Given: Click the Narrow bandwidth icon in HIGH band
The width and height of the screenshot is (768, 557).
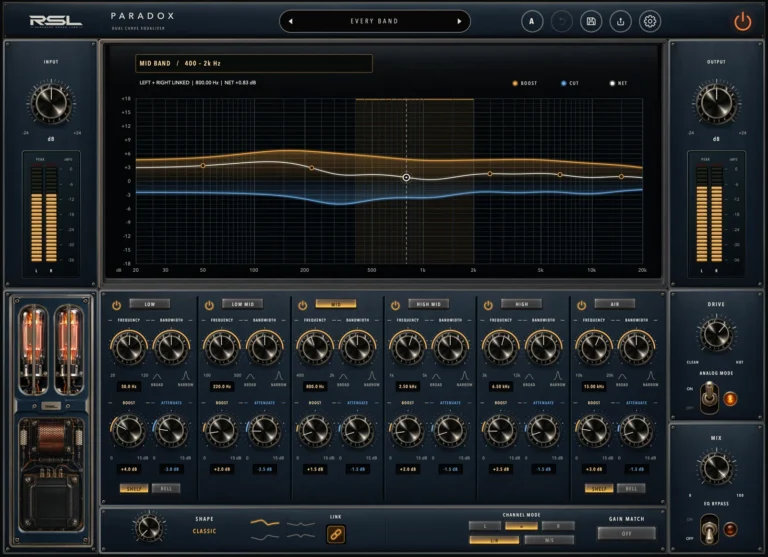Looking at the screenshot, I should [558, 376].
